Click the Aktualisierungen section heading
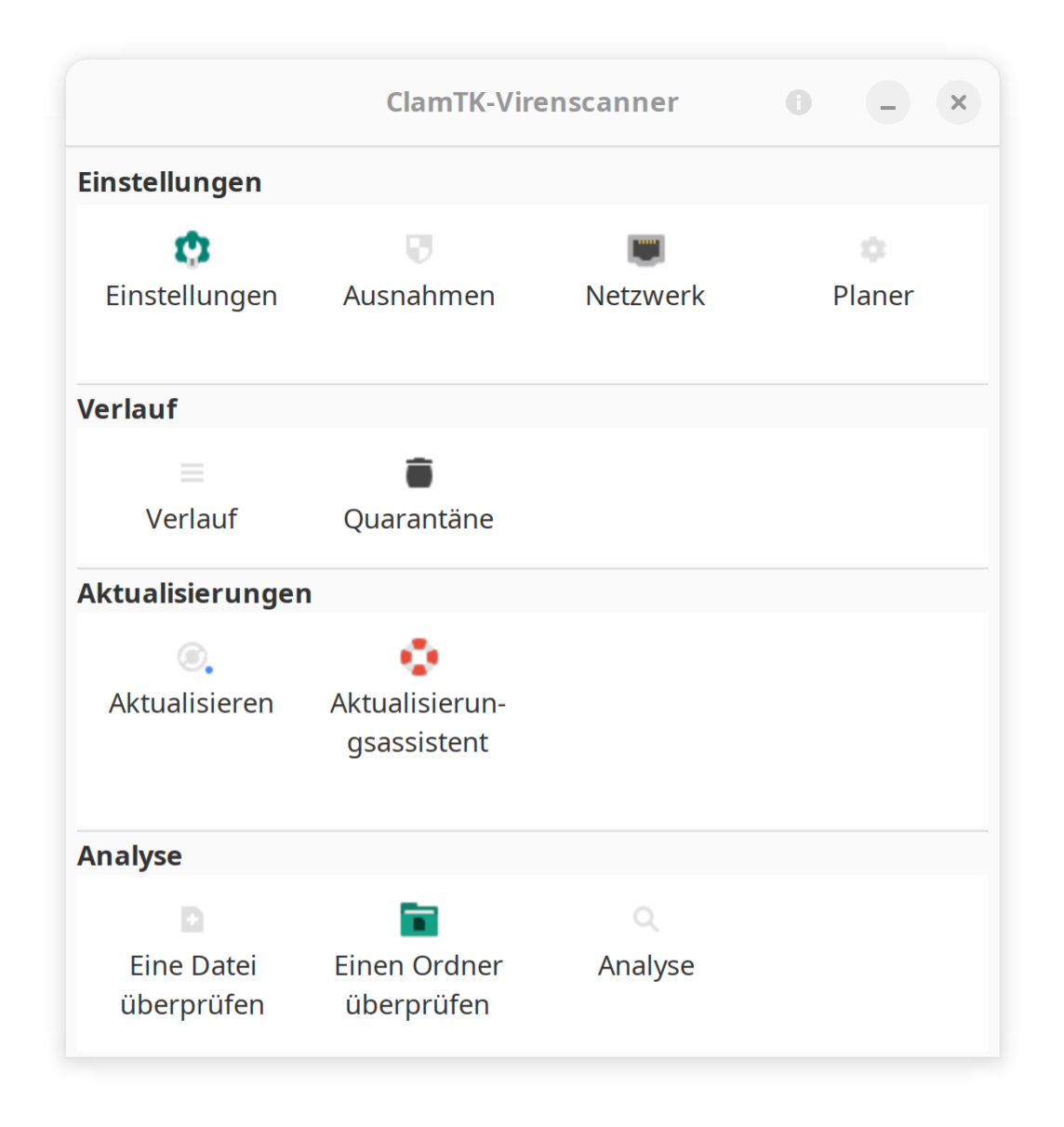Screen dimensions: 1064x1127 pyautogui.click(x=194, y=593)
